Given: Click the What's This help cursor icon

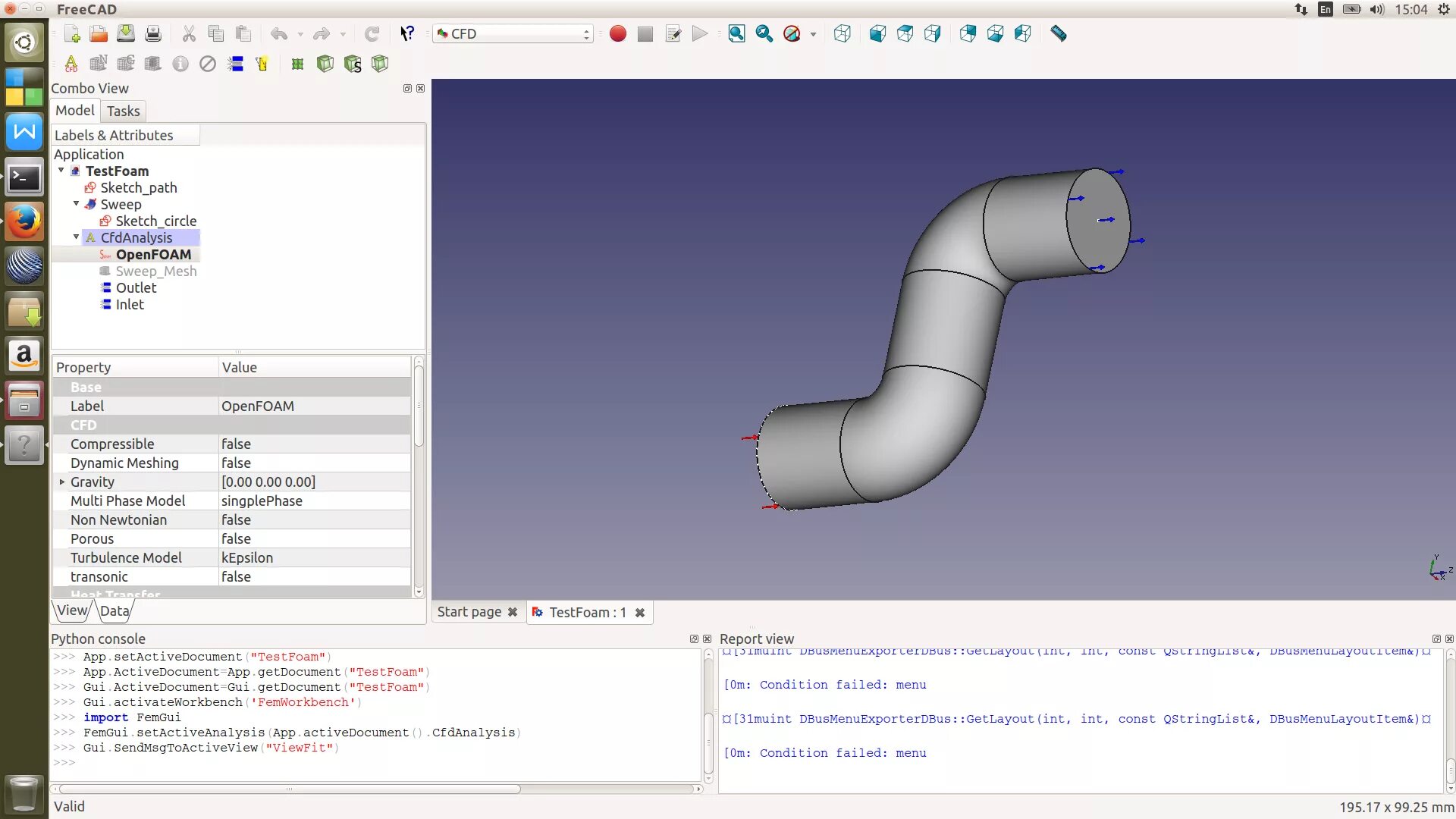Looking at the screenshot, I should [407, 34].
